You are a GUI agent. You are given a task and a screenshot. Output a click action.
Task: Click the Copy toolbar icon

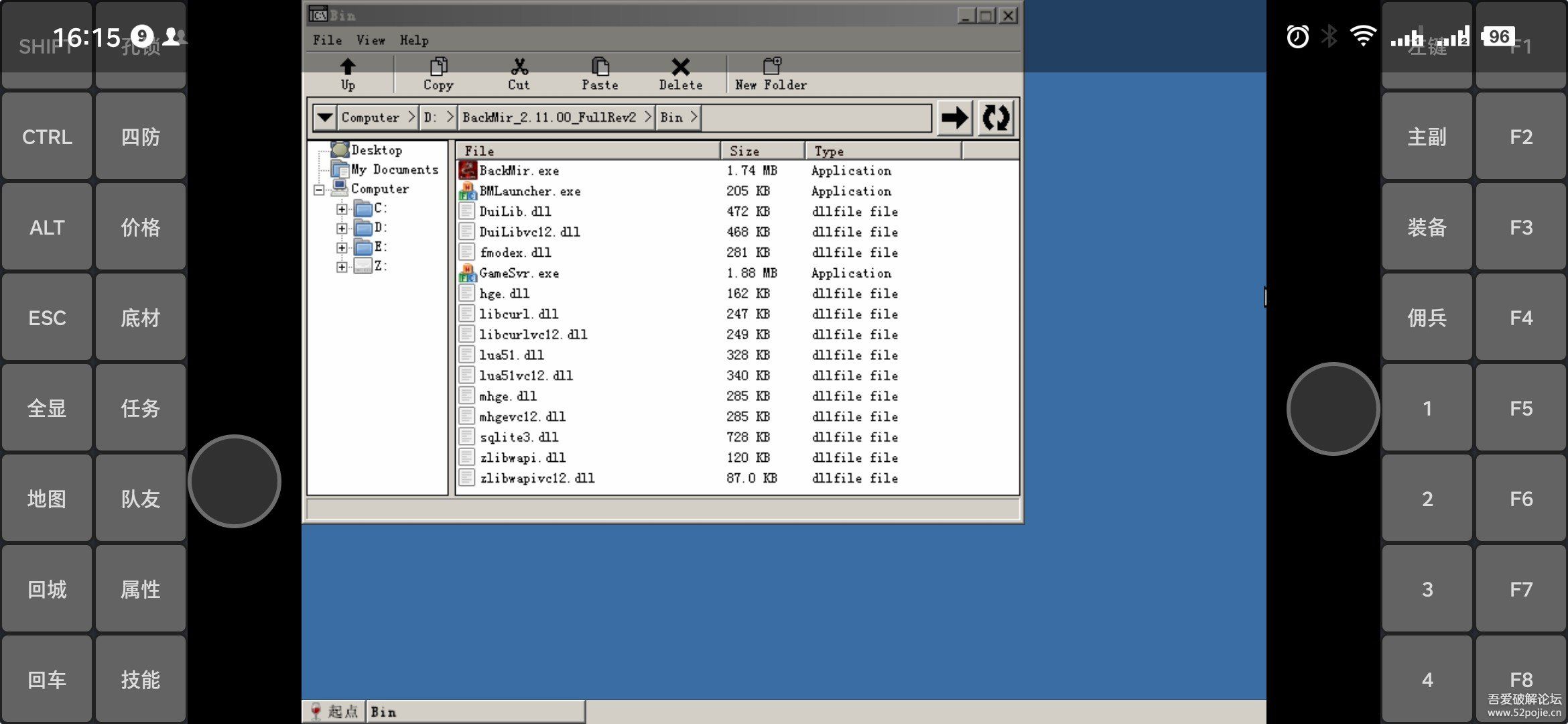click(x=437, y=75)
